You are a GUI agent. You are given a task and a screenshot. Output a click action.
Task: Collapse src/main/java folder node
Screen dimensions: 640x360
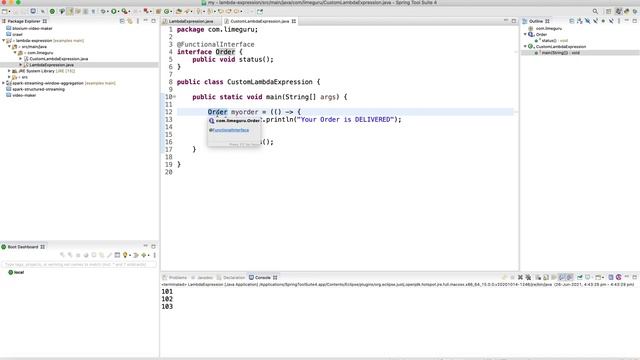click(x=9, y=47)
